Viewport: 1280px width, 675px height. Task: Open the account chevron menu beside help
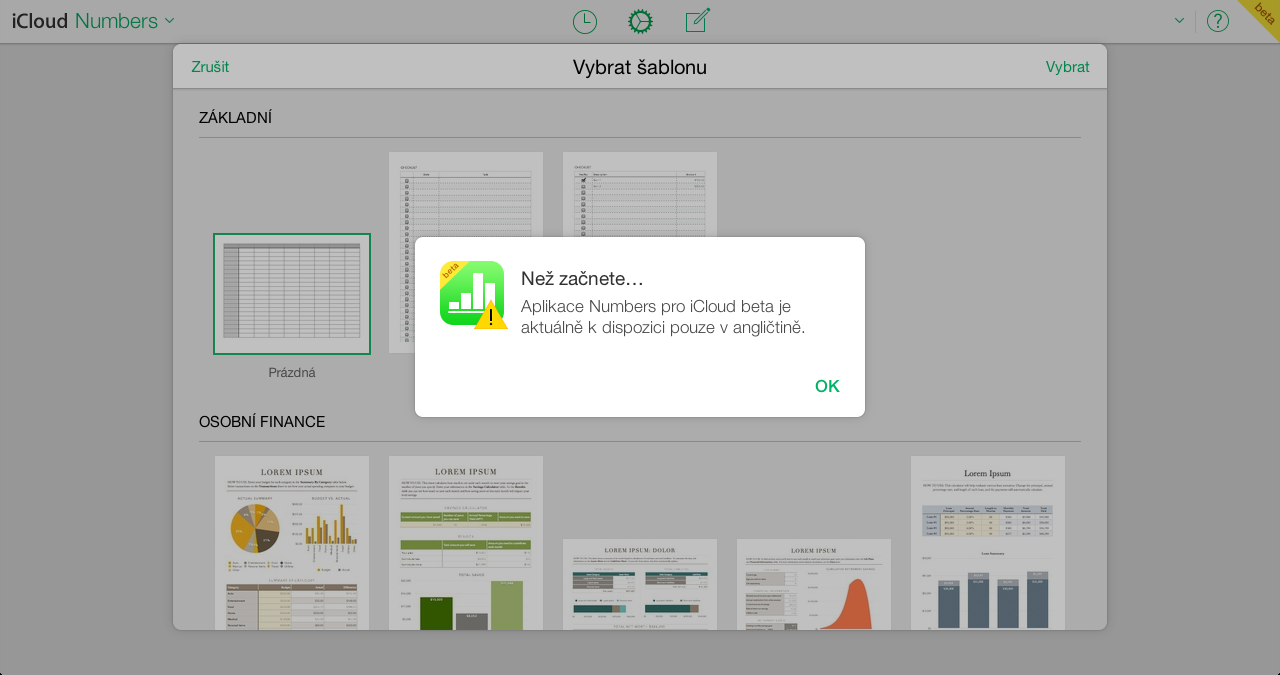tap(1179, 21)
